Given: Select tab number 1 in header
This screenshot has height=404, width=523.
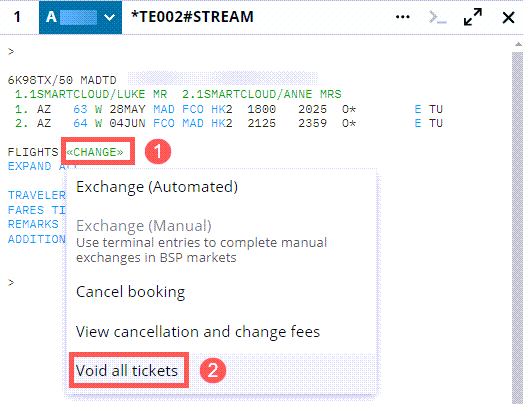Looking at the screenshot, I should tap(17, 17).
